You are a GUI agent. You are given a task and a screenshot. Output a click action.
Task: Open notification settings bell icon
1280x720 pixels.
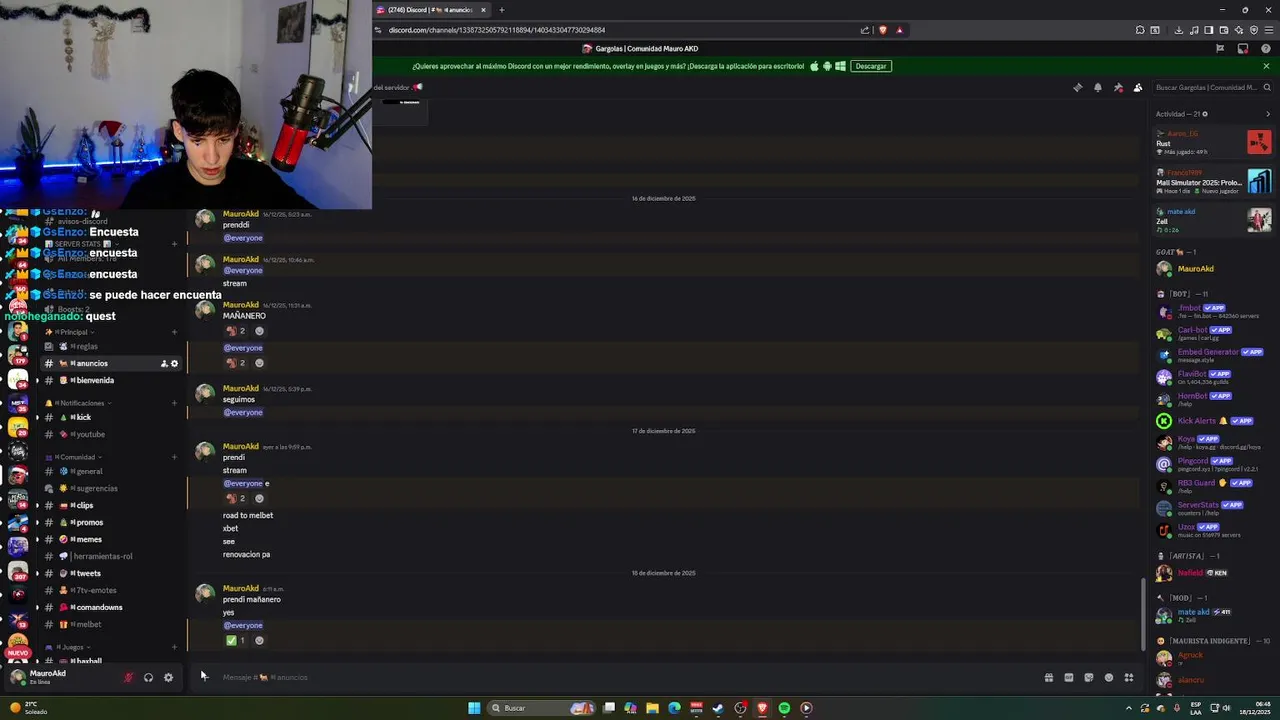1098,88
